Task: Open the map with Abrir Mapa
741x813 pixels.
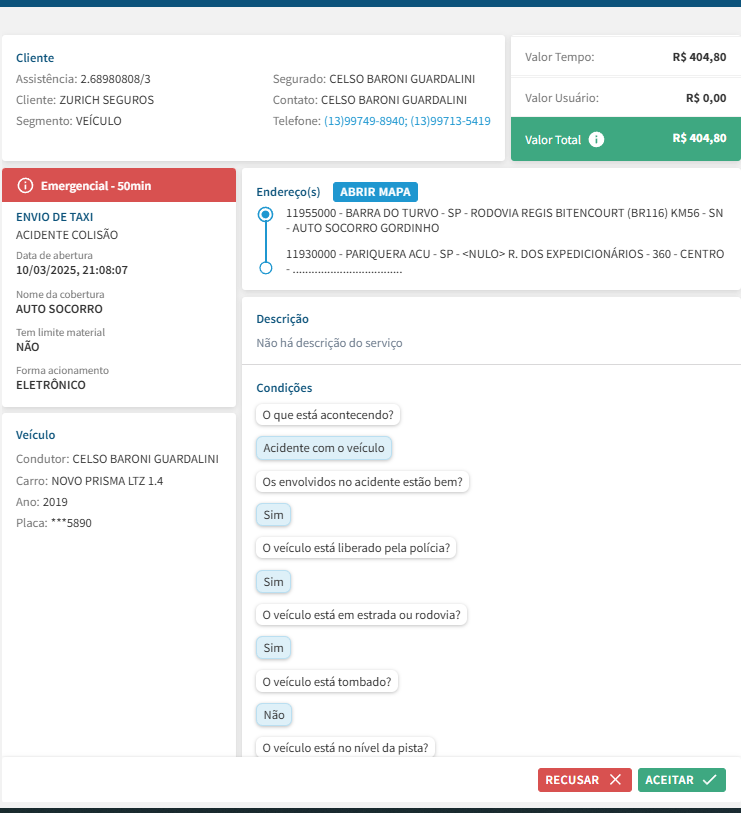Action: tap(375, 192)
